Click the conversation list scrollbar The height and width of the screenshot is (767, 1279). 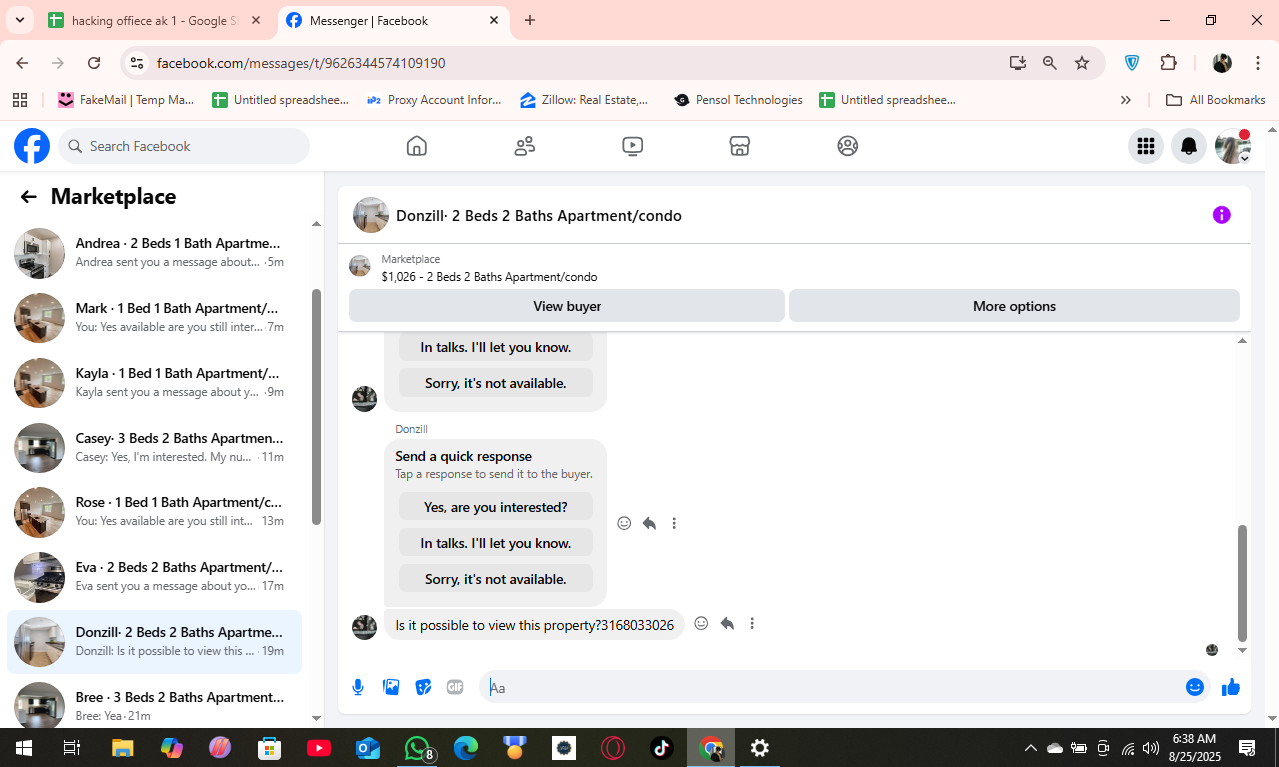tap(316, 407)
